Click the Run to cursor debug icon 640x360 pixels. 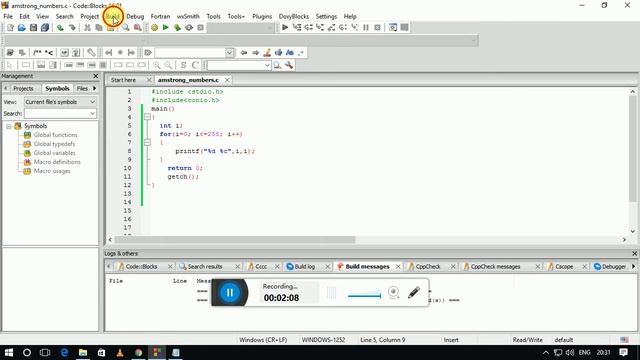pos(297,27)
